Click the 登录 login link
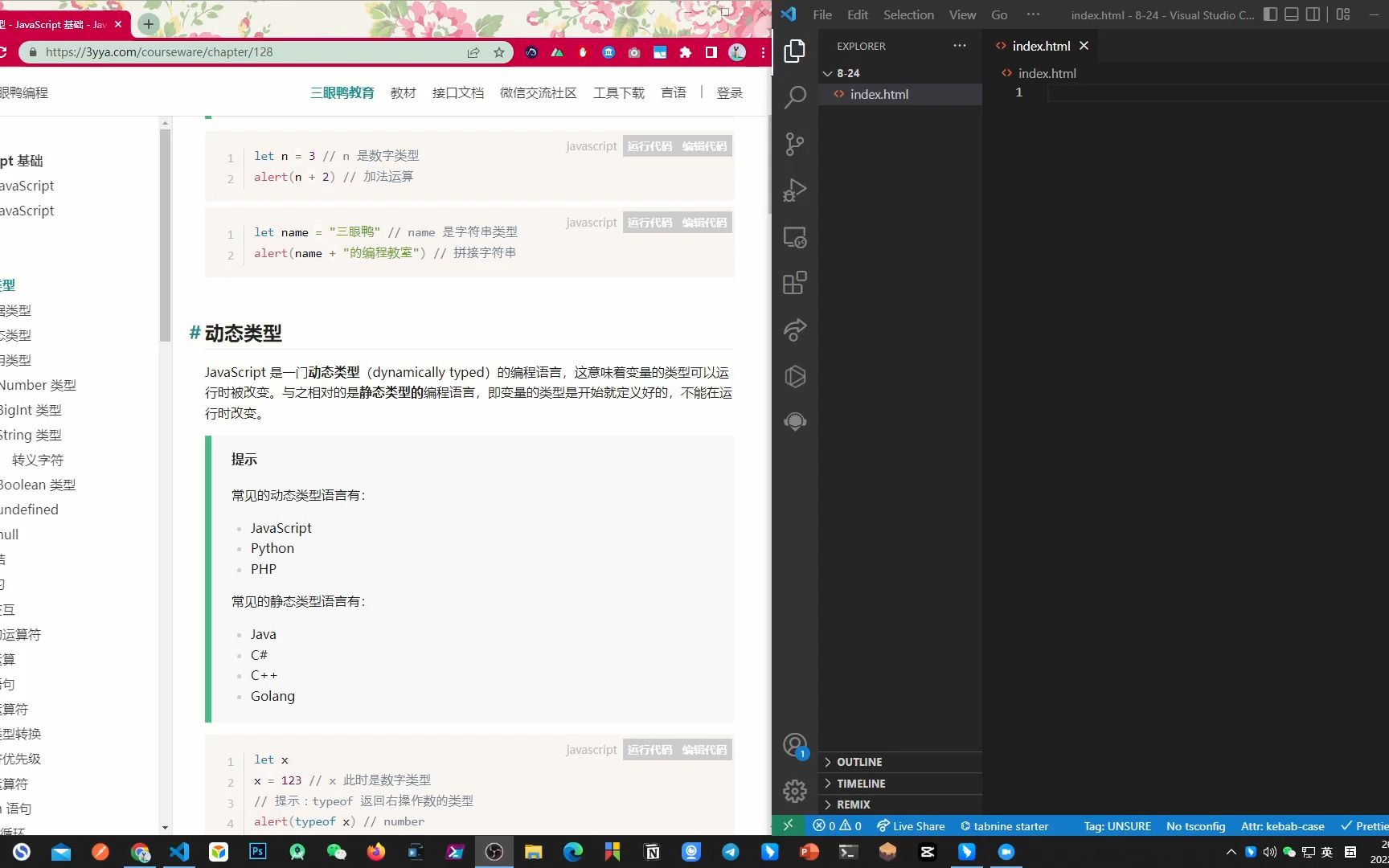Image resolution: width=1389 pixels, height=868 pixels. (729, 92)
